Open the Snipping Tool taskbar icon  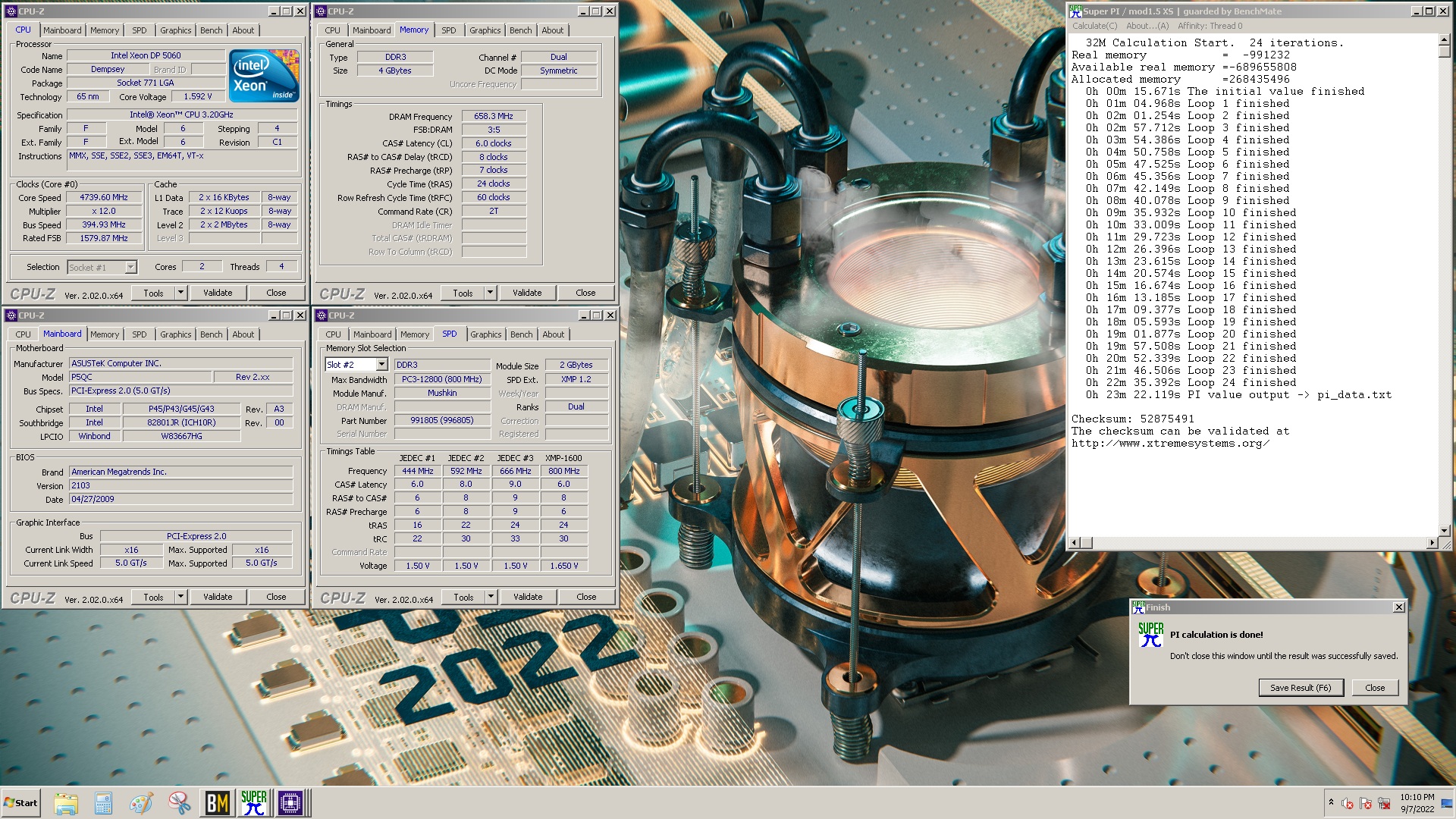click(180, 803)
